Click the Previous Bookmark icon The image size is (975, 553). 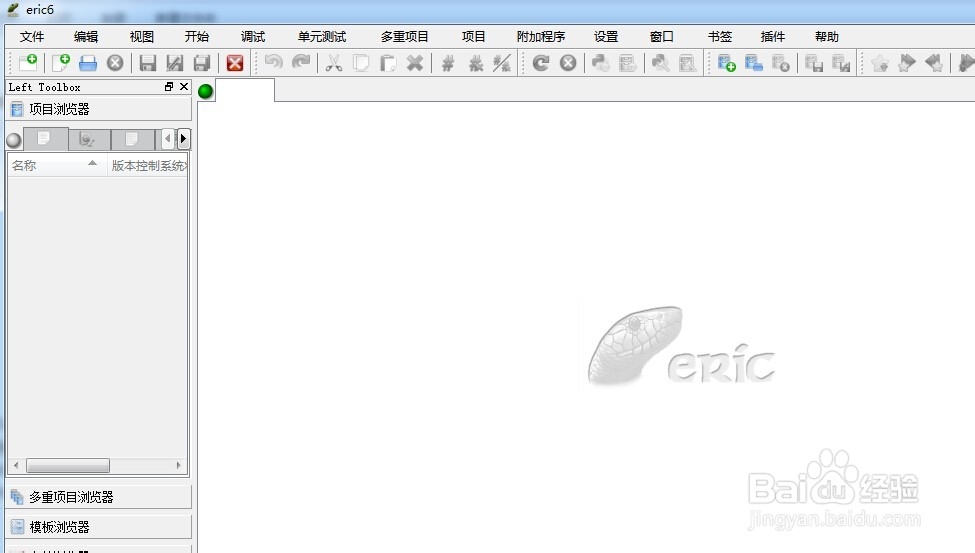[x=934, y=63]
